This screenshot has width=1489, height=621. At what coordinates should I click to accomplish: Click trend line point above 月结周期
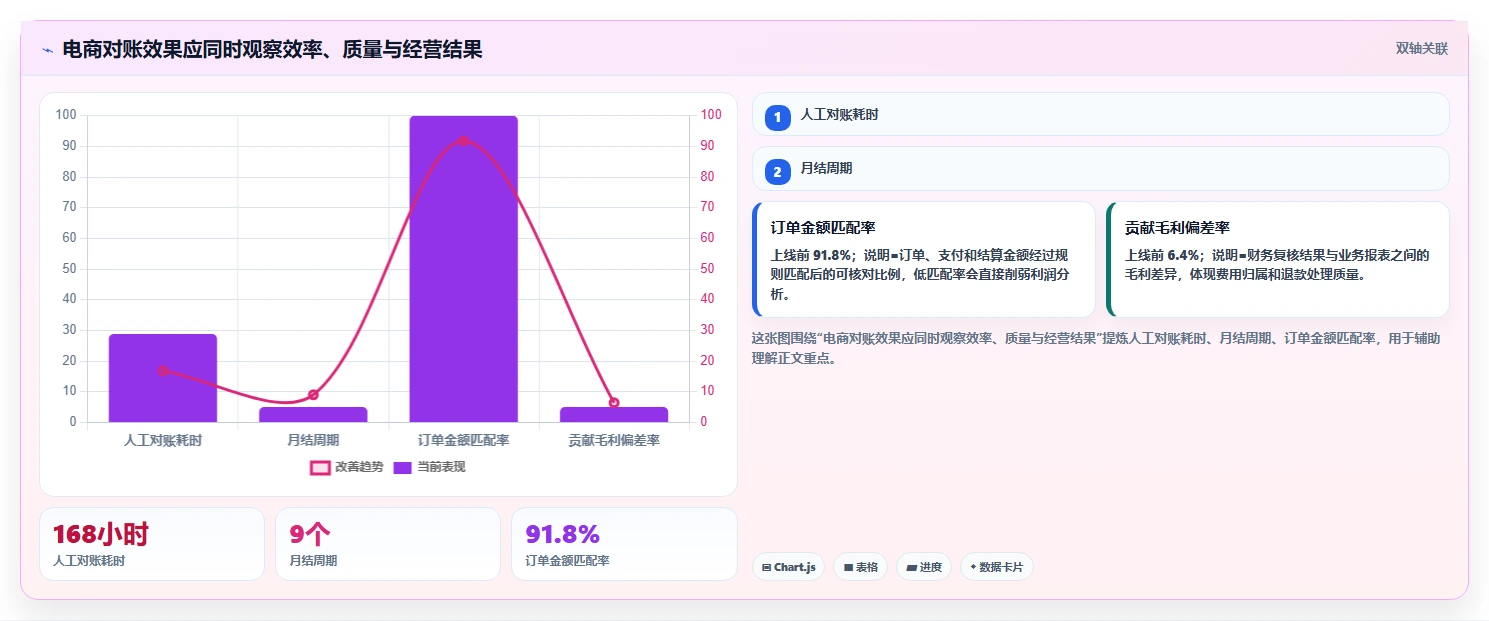[313, 395]
